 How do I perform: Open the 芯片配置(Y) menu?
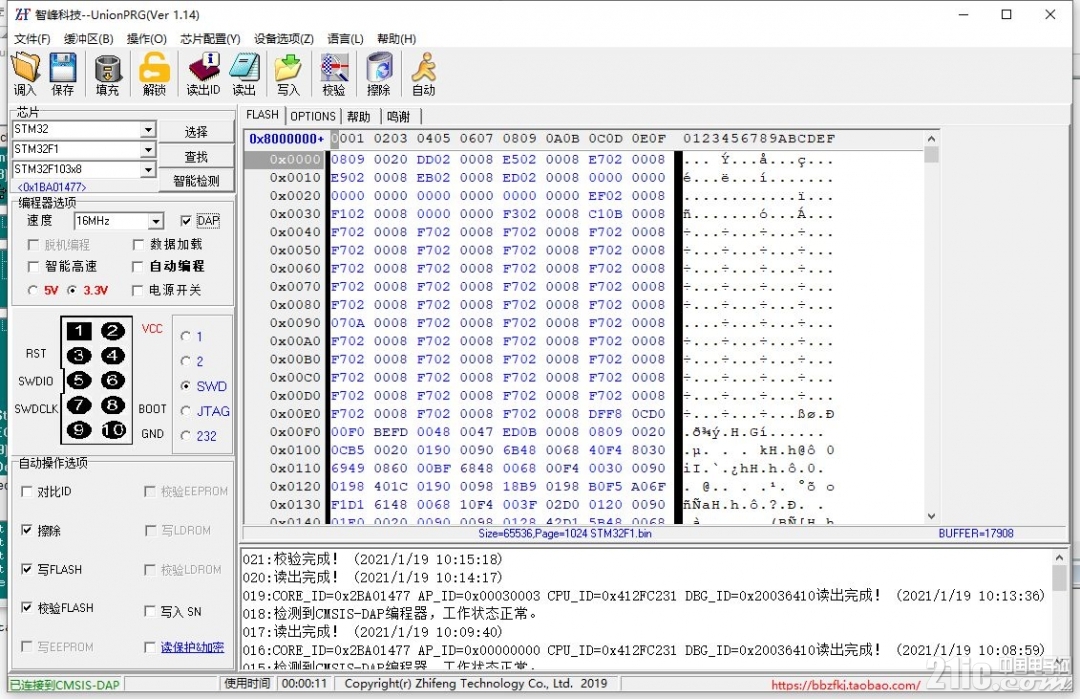point(210,39)
